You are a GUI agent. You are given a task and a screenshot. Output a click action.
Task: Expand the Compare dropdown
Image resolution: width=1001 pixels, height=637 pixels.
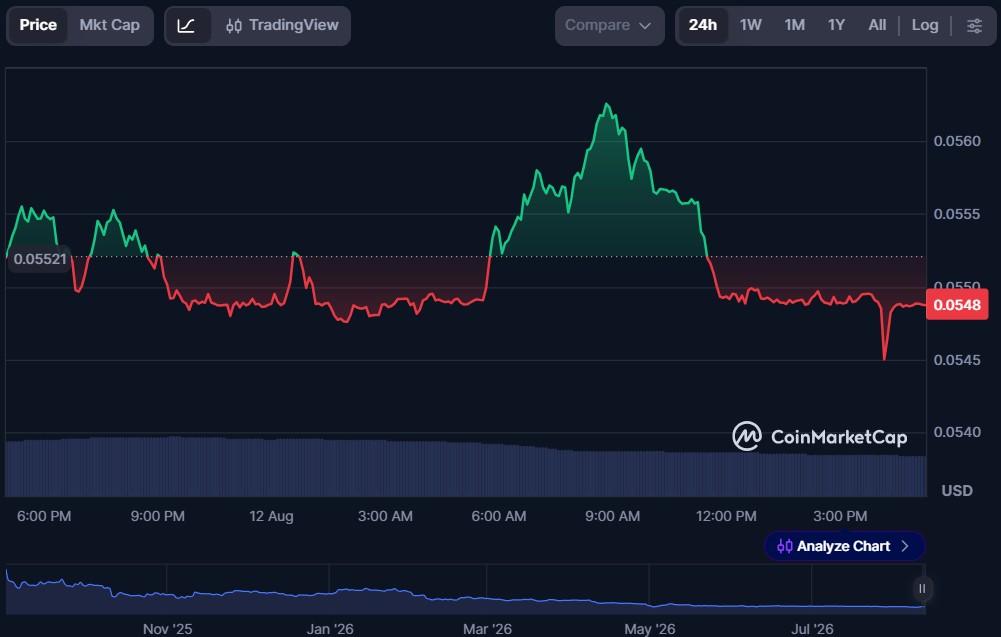tap(609, 26)
